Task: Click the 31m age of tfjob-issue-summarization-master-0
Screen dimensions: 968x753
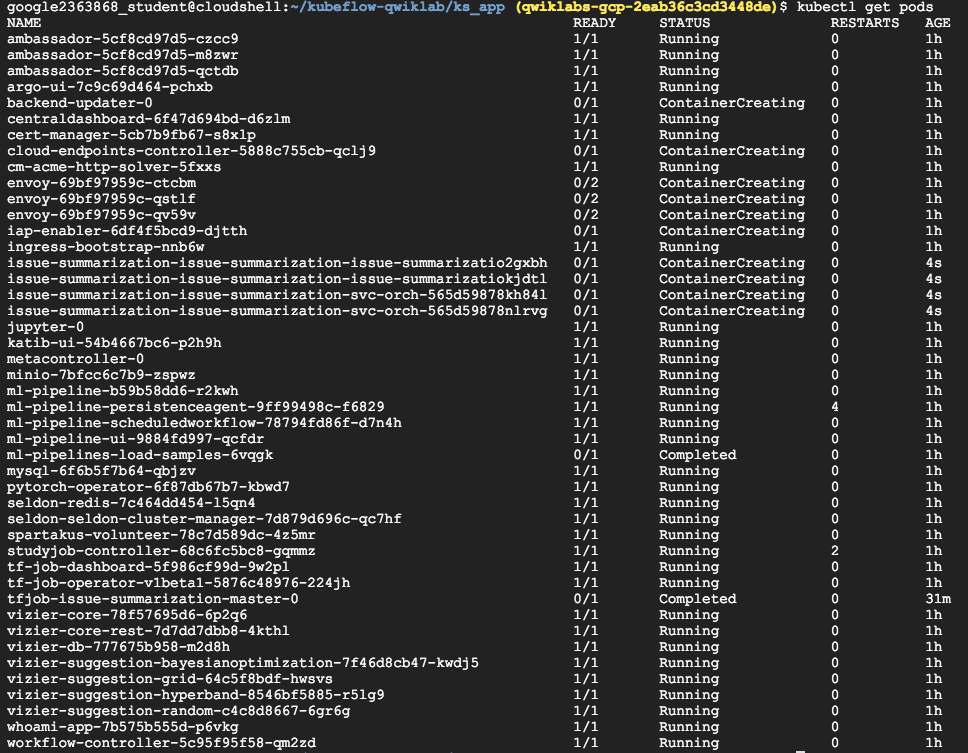Action: coord(937,599)
